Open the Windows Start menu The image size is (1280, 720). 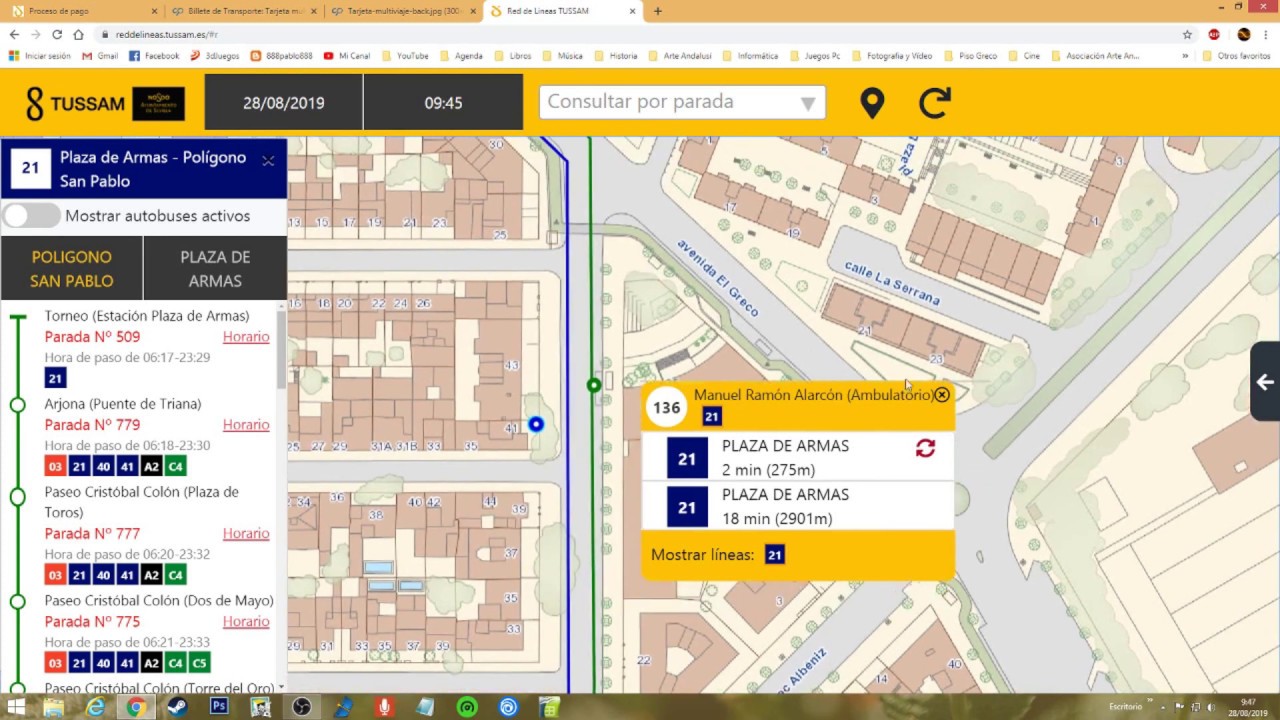tap(16, 707)
